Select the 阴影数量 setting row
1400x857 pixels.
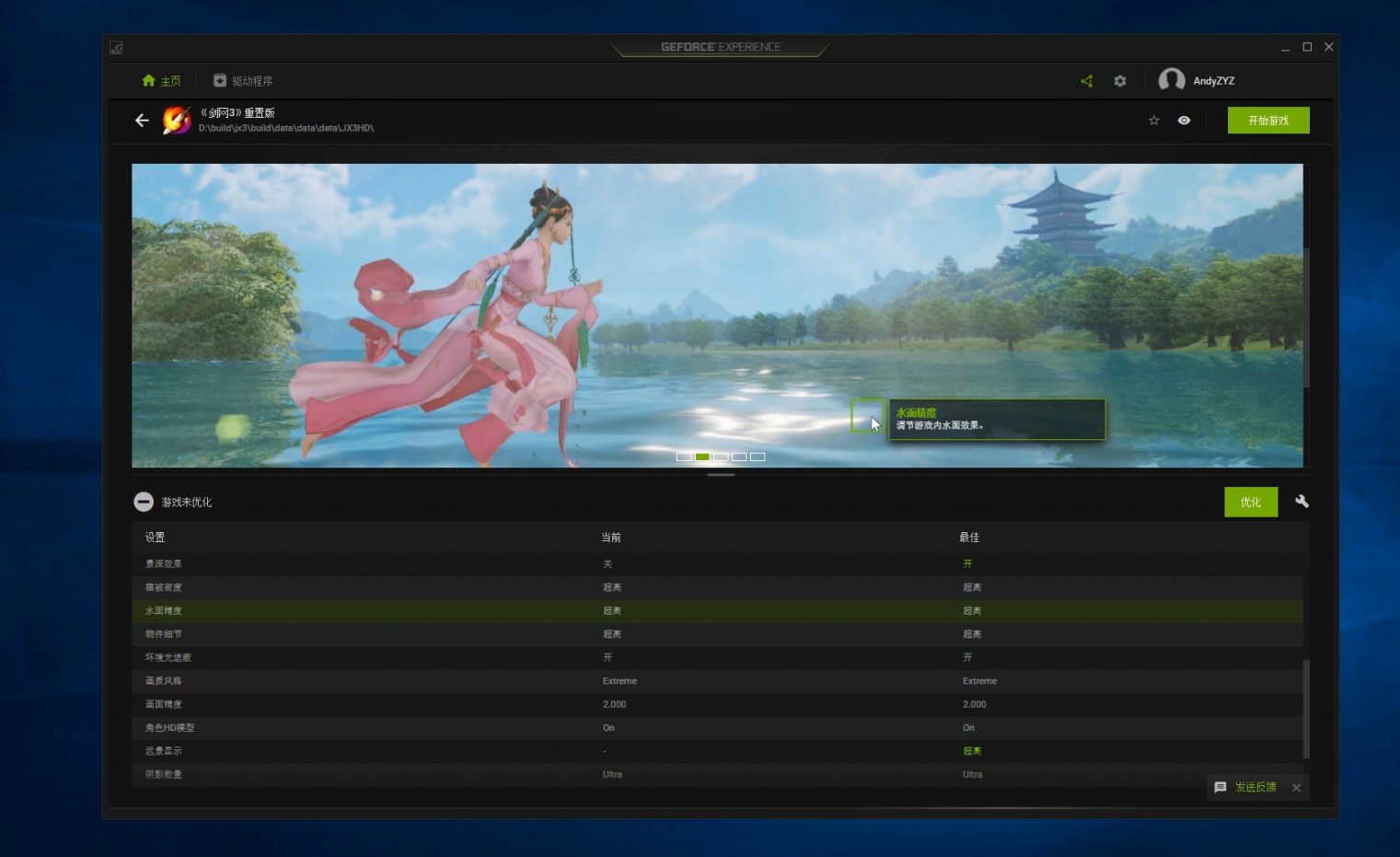(x=717, y=775)
